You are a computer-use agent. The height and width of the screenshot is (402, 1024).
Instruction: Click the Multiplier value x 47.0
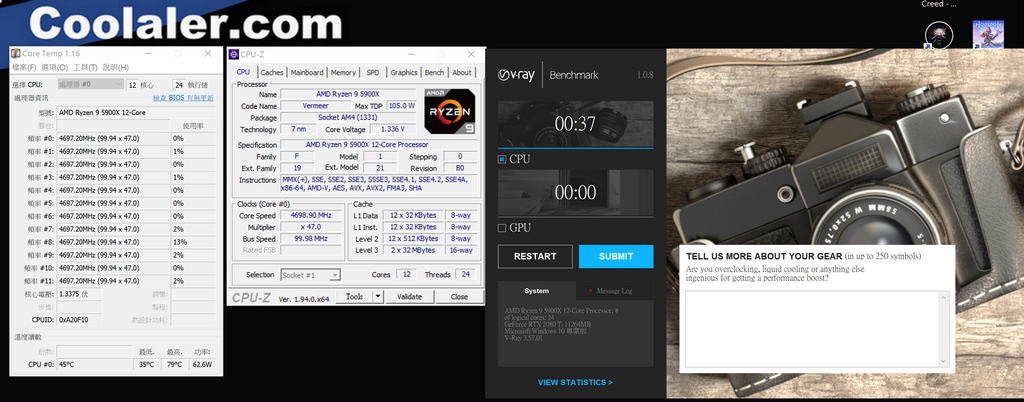(312, 227)
